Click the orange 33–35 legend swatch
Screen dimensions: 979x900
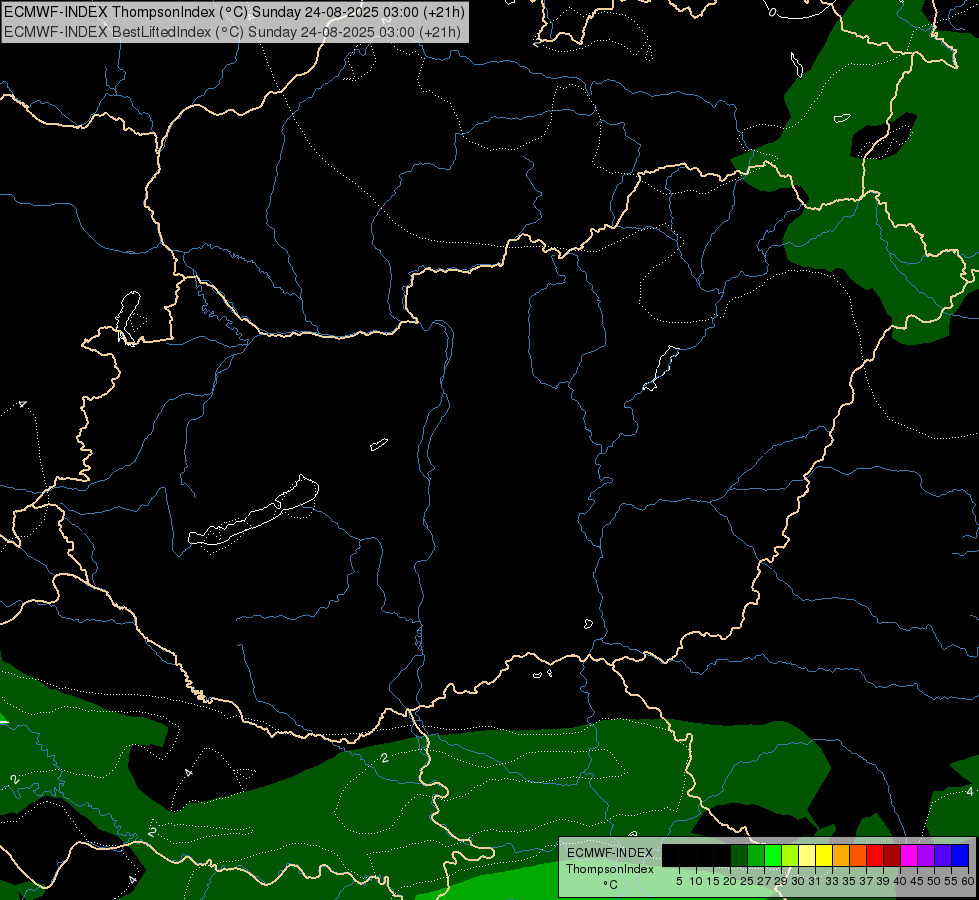click(841, 855)
